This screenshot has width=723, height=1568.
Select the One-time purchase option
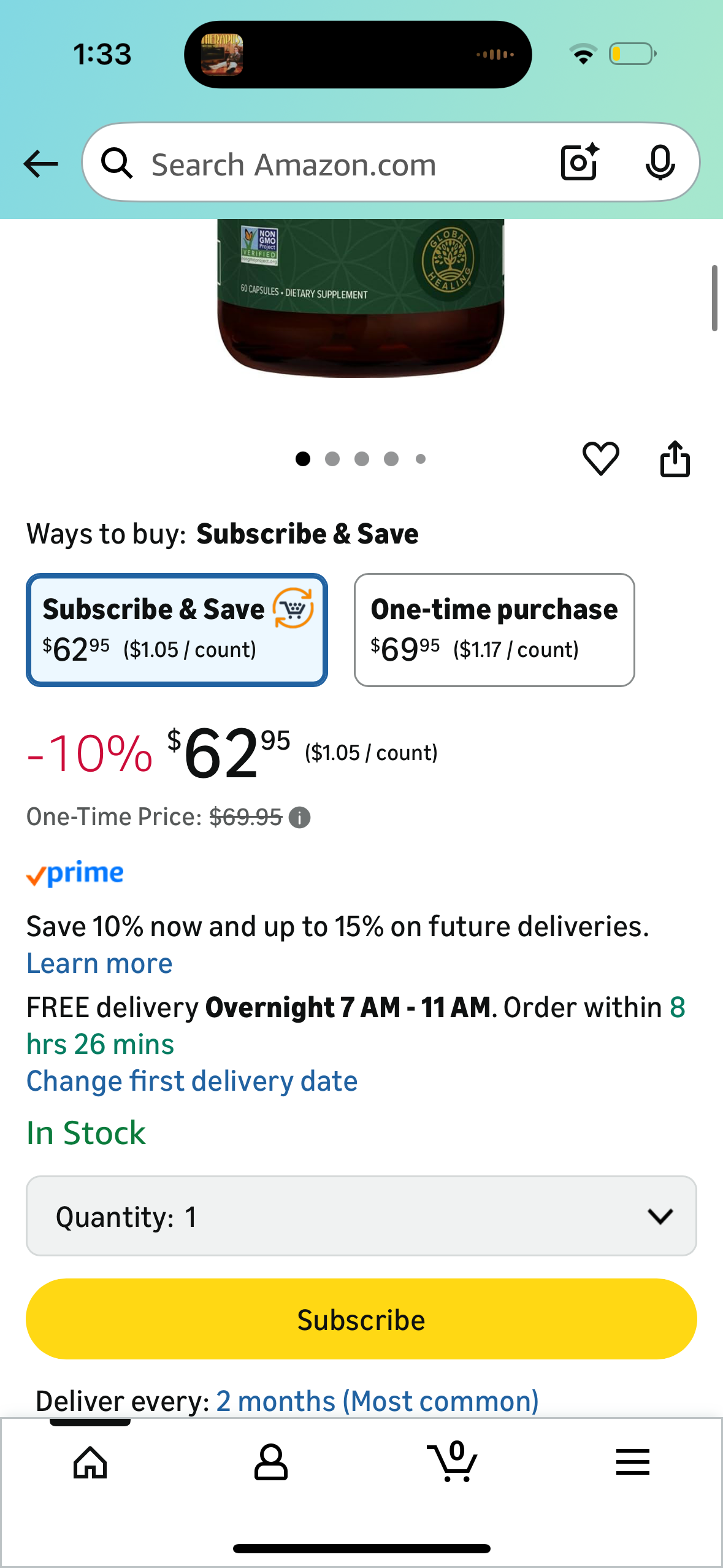click(494, 629)
